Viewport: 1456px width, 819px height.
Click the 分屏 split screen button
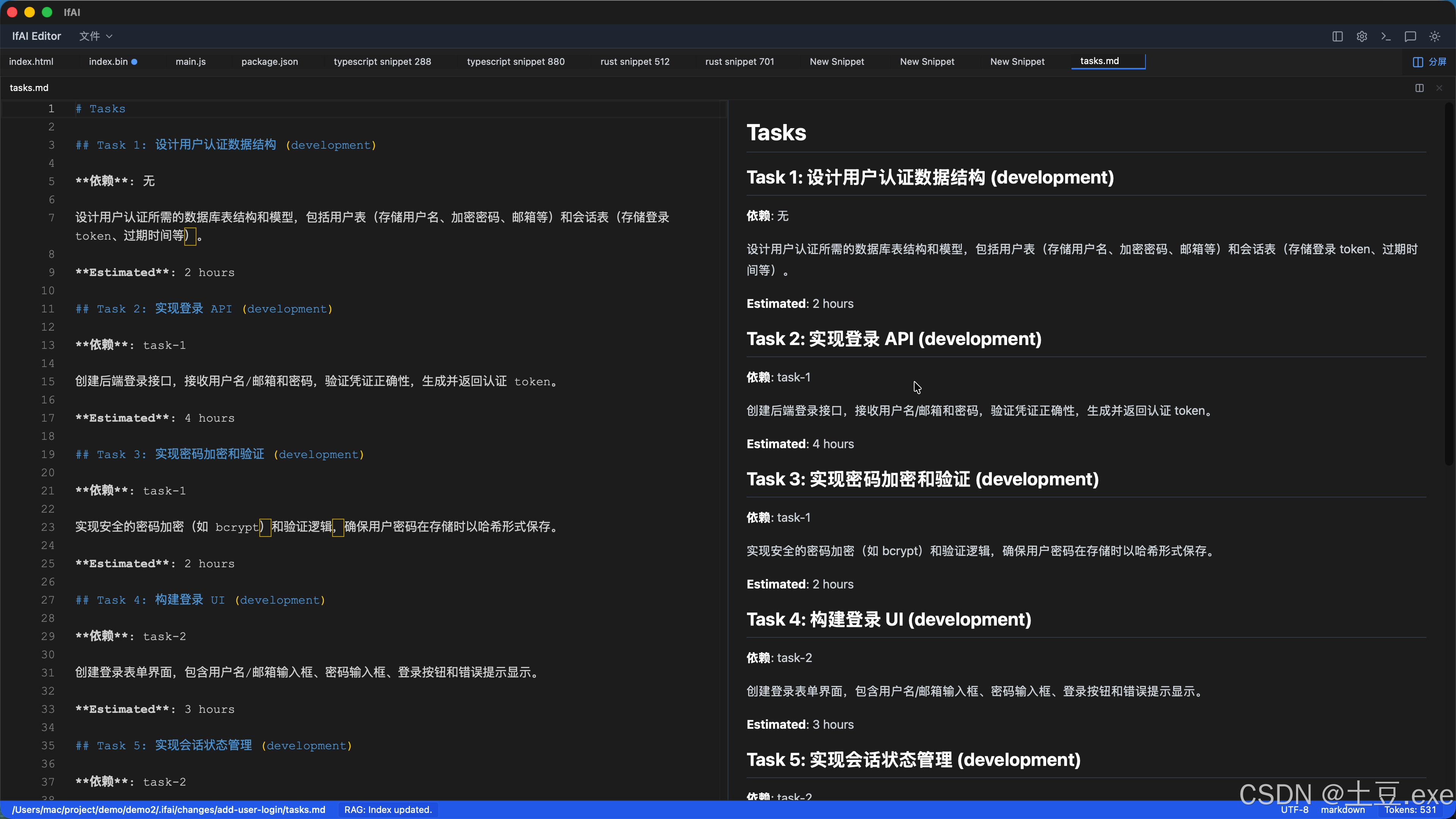coord(1429,61)
